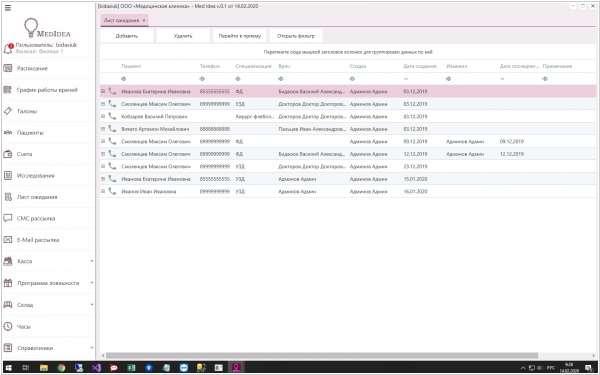Click the Открыть фильтр button
This screenshot has width=600, height=375.
[296, 36]
